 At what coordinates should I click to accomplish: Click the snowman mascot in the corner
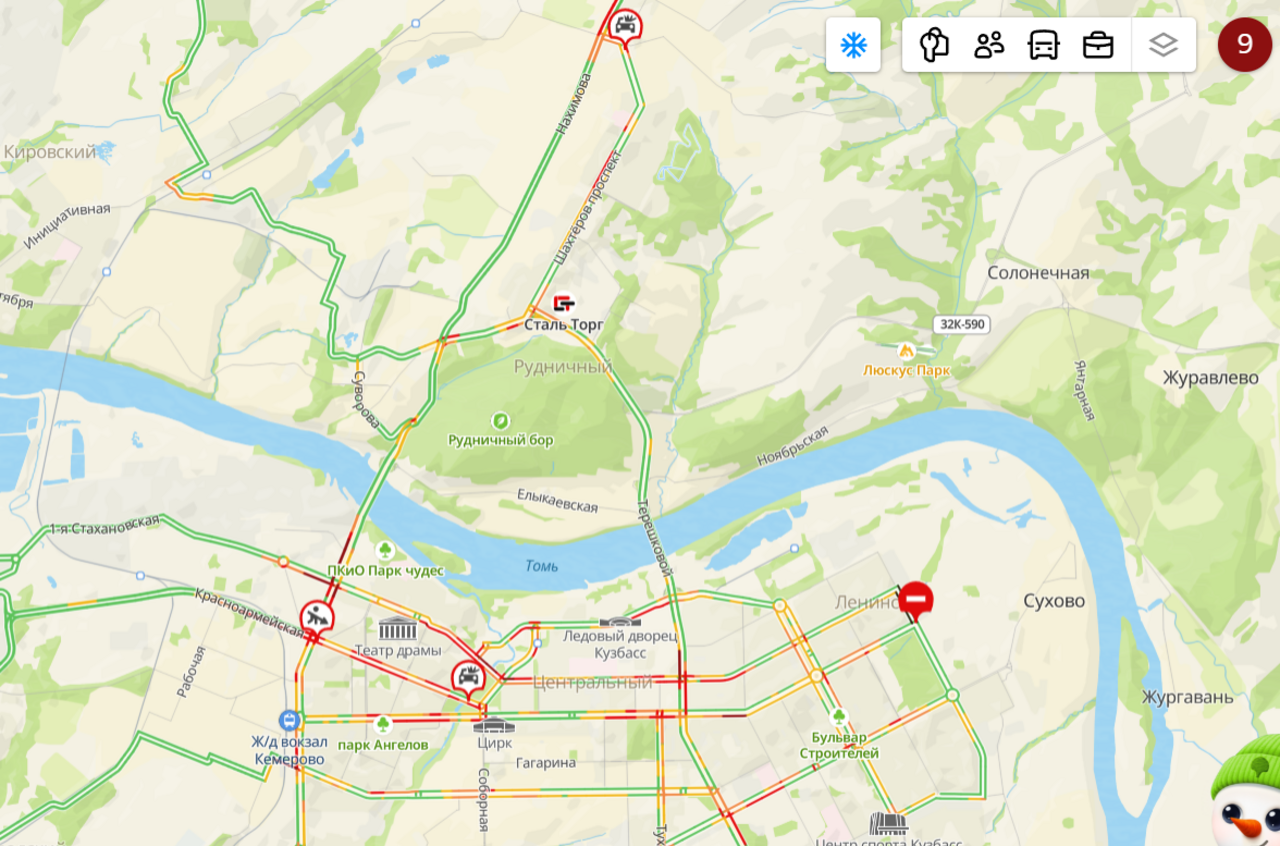[1248, 795]
